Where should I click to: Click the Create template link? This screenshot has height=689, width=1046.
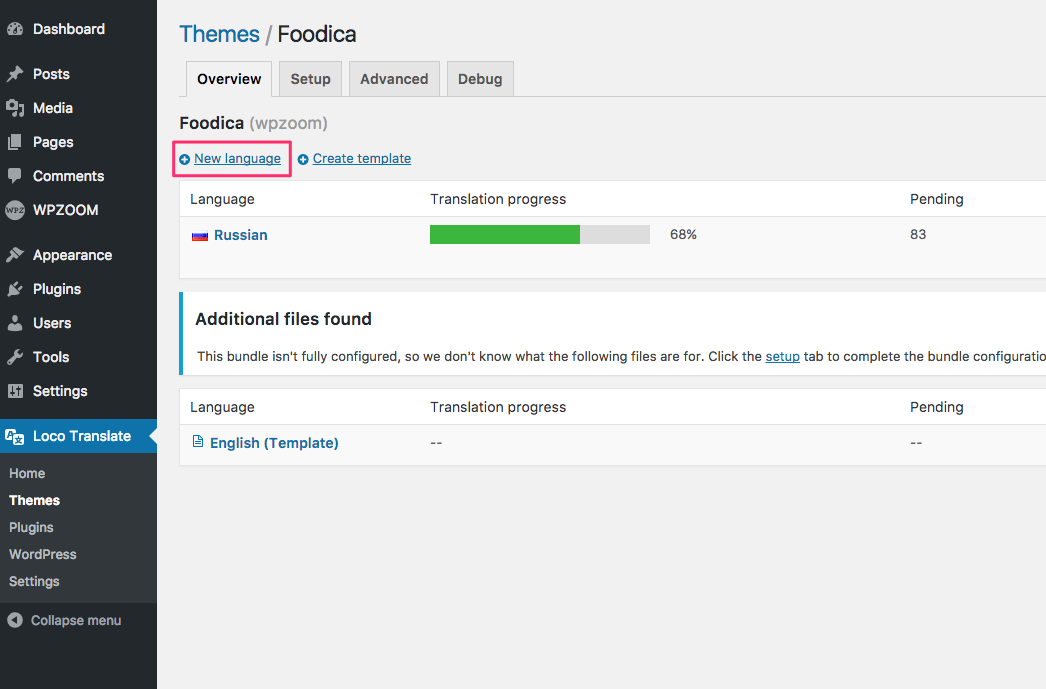361,158
